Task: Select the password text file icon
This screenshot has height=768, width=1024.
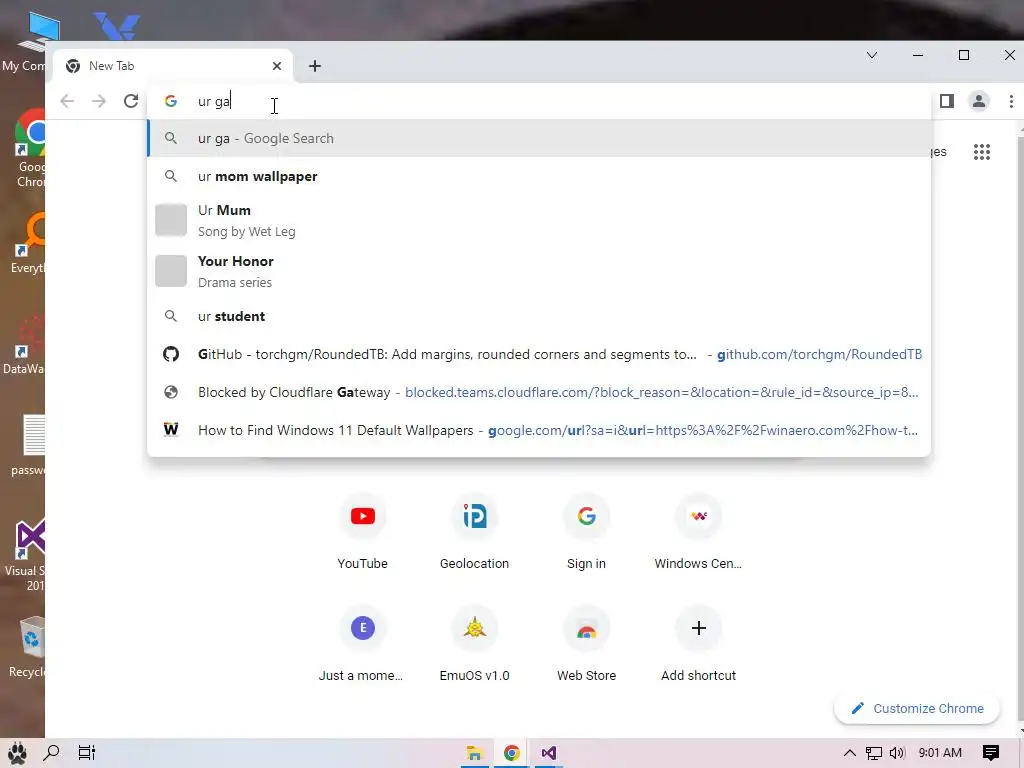Action: (x=27, y=445)
